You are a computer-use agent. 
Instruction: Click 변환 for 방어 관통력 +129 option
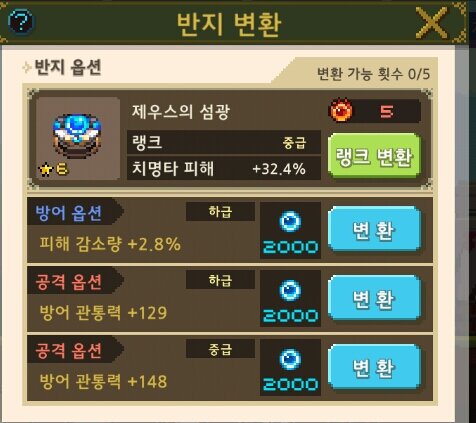(374, 298)
